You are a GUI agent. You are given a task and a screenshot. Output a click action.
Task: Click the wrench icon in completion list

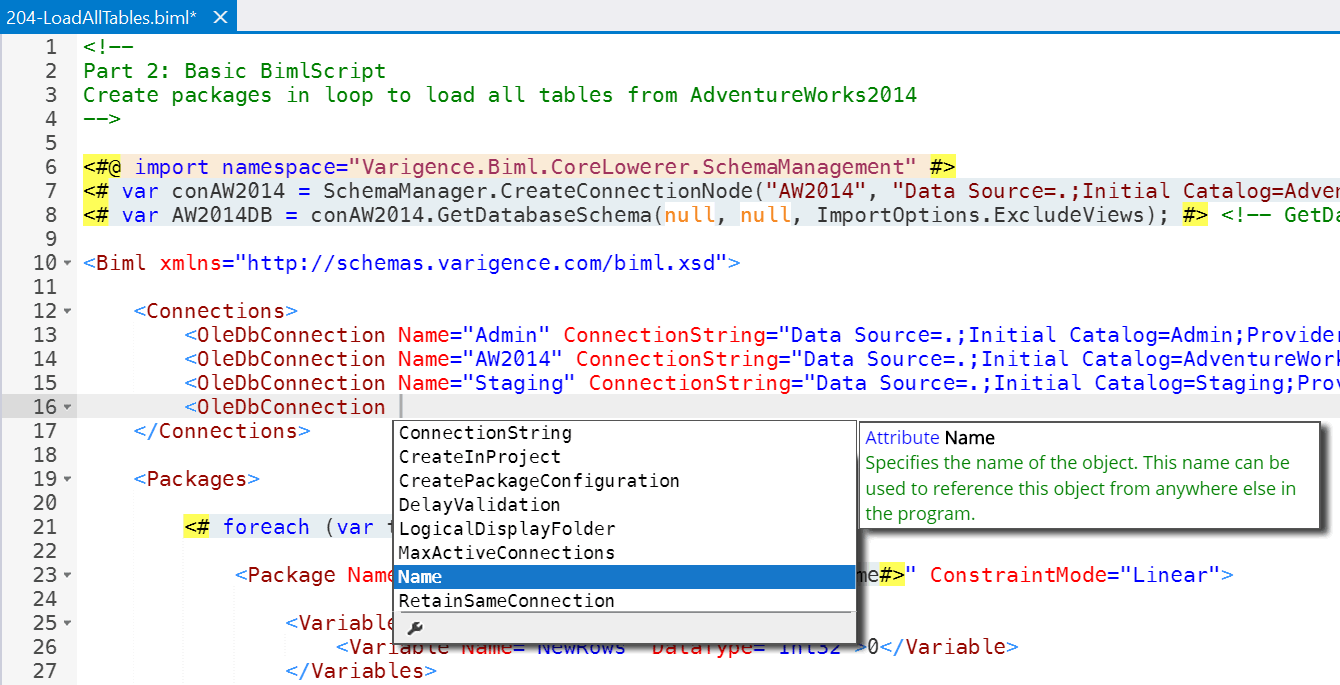pos(415,627)
